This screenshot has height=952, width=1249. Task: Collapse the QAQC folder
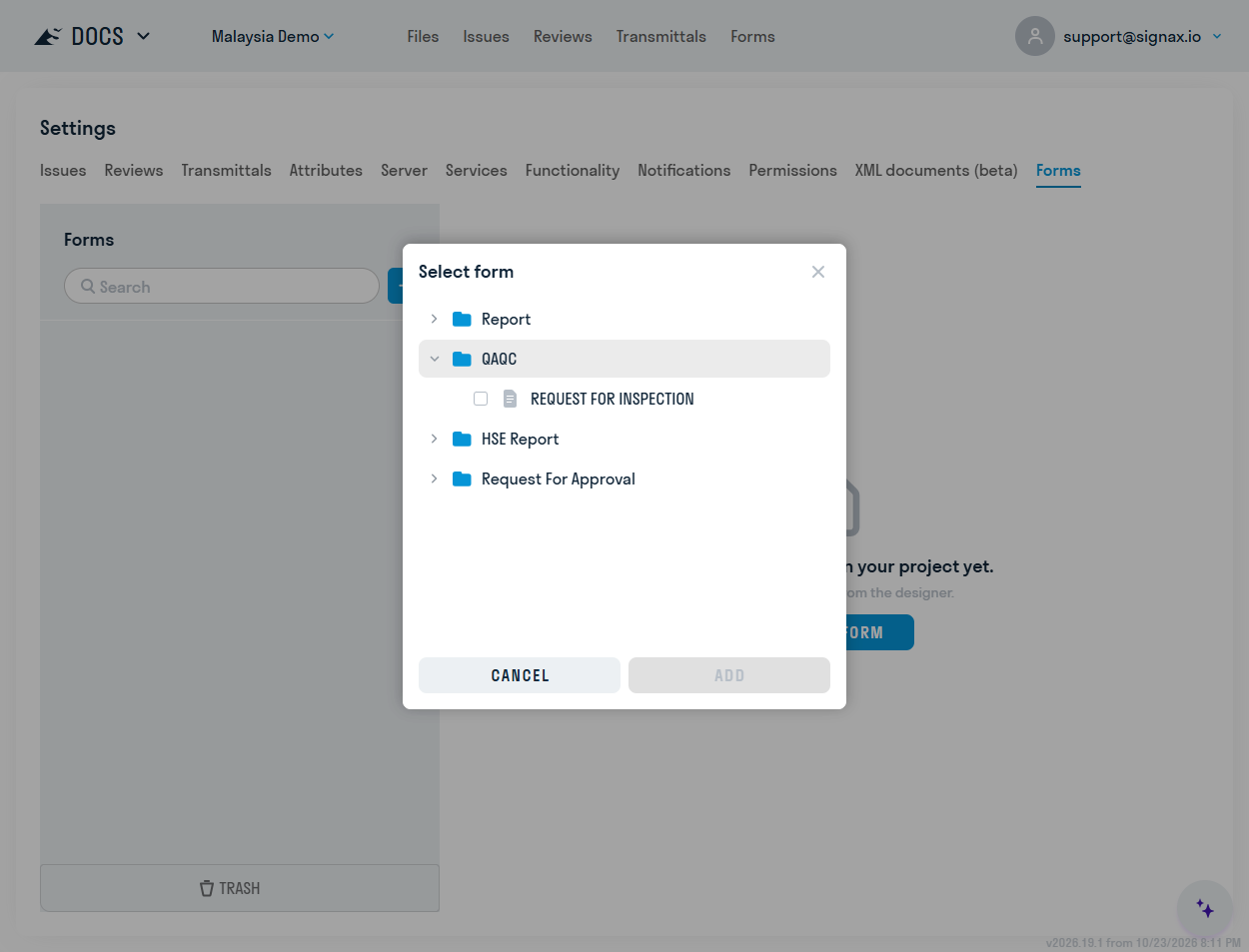pyautogui.click(x=434, y=359)
